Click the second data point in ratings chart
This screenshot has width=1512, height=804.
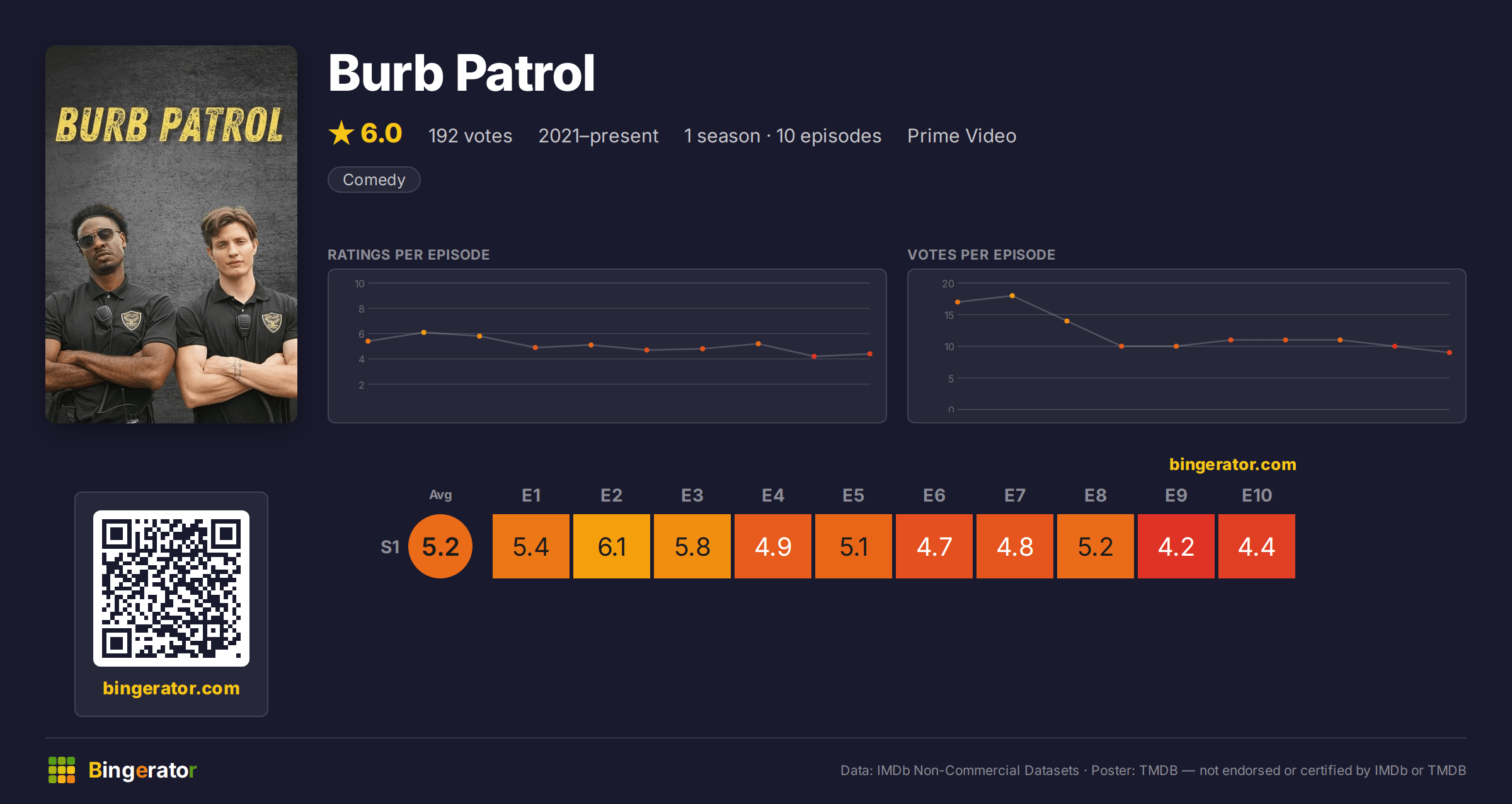coord(424,332)
